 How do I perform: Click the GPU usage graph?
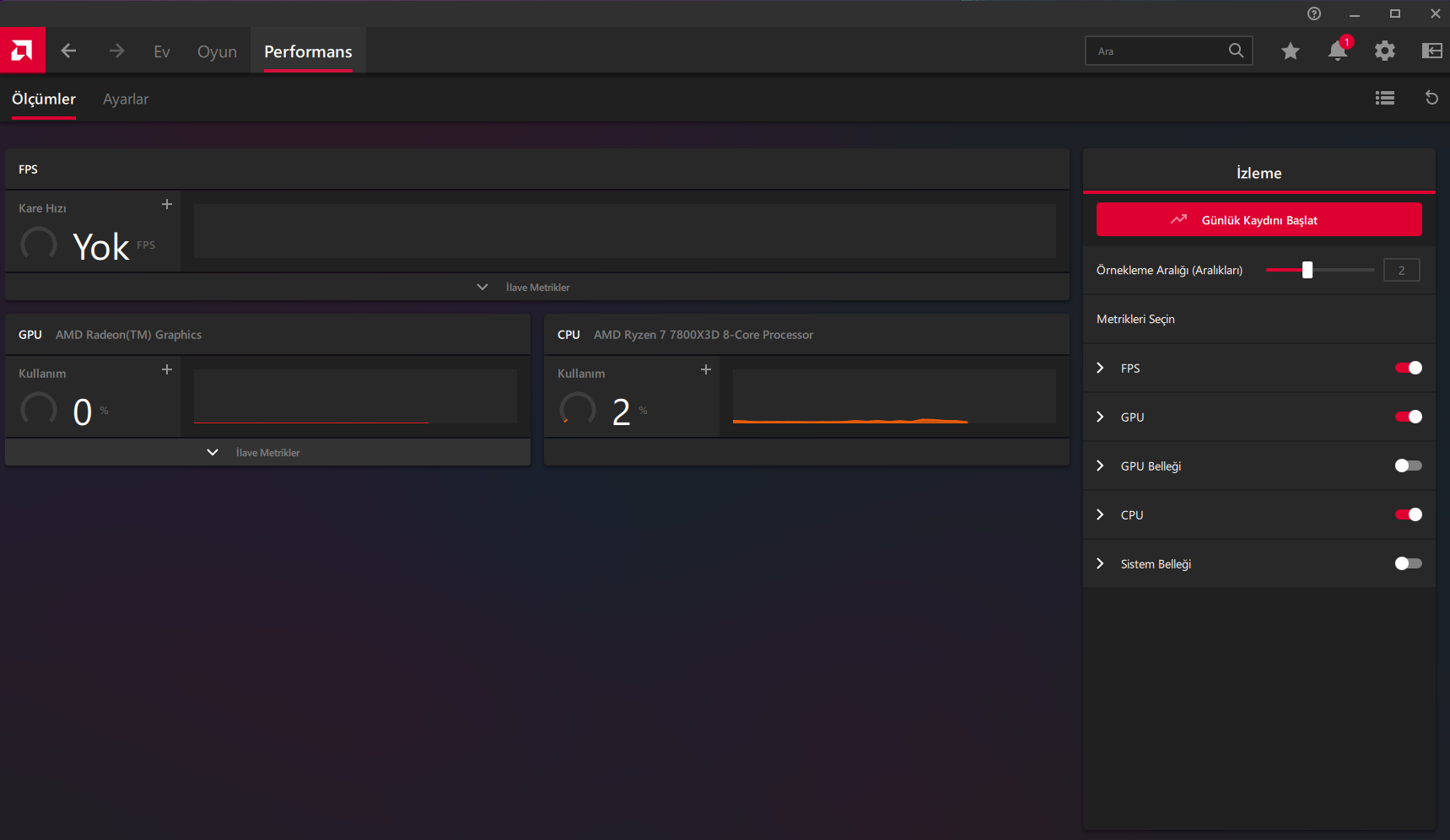pyautogui.click(x=355, y=396)
